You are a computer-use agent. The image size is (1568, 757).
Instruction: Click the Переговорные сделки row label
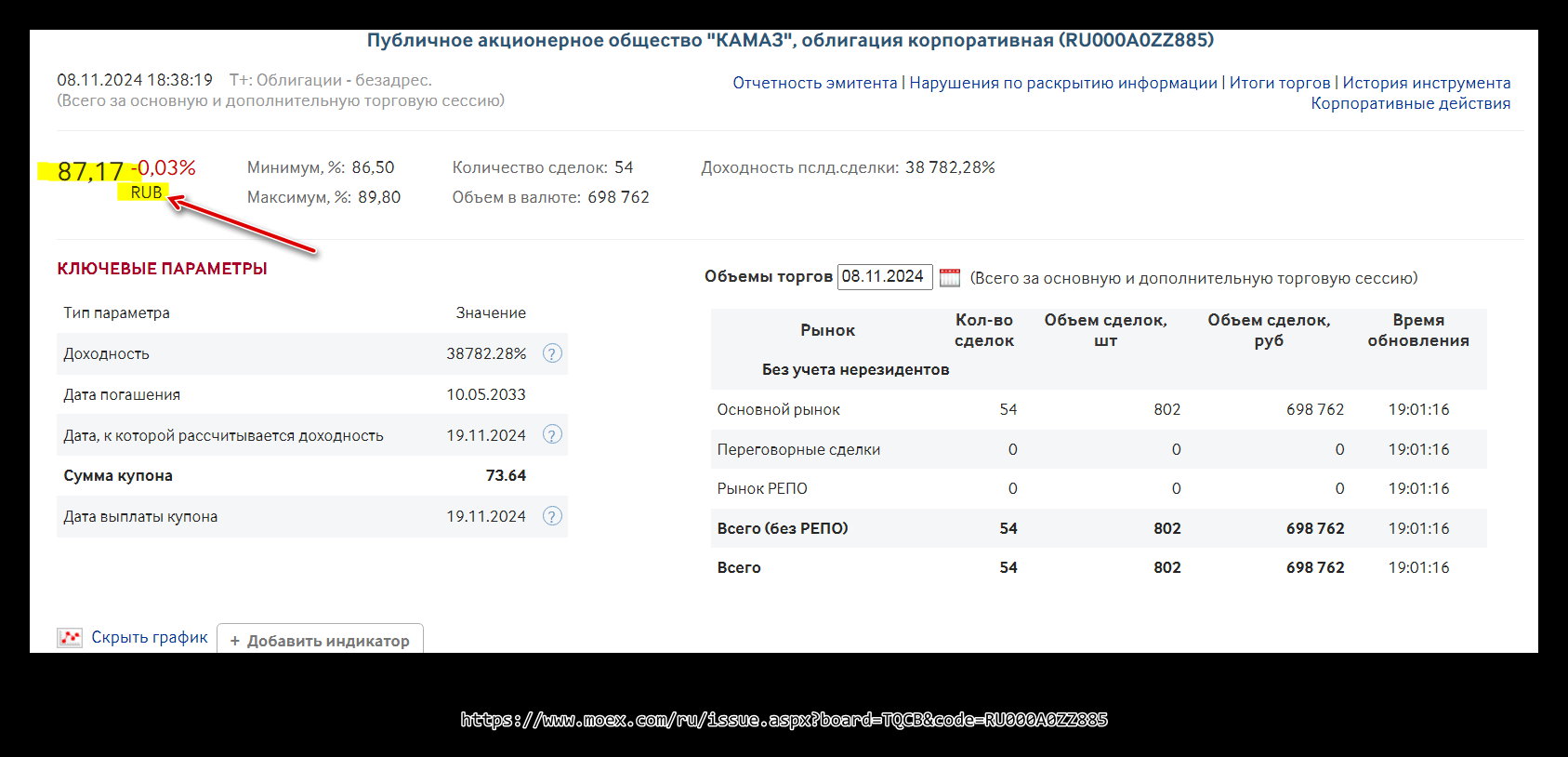click(798, 449)
